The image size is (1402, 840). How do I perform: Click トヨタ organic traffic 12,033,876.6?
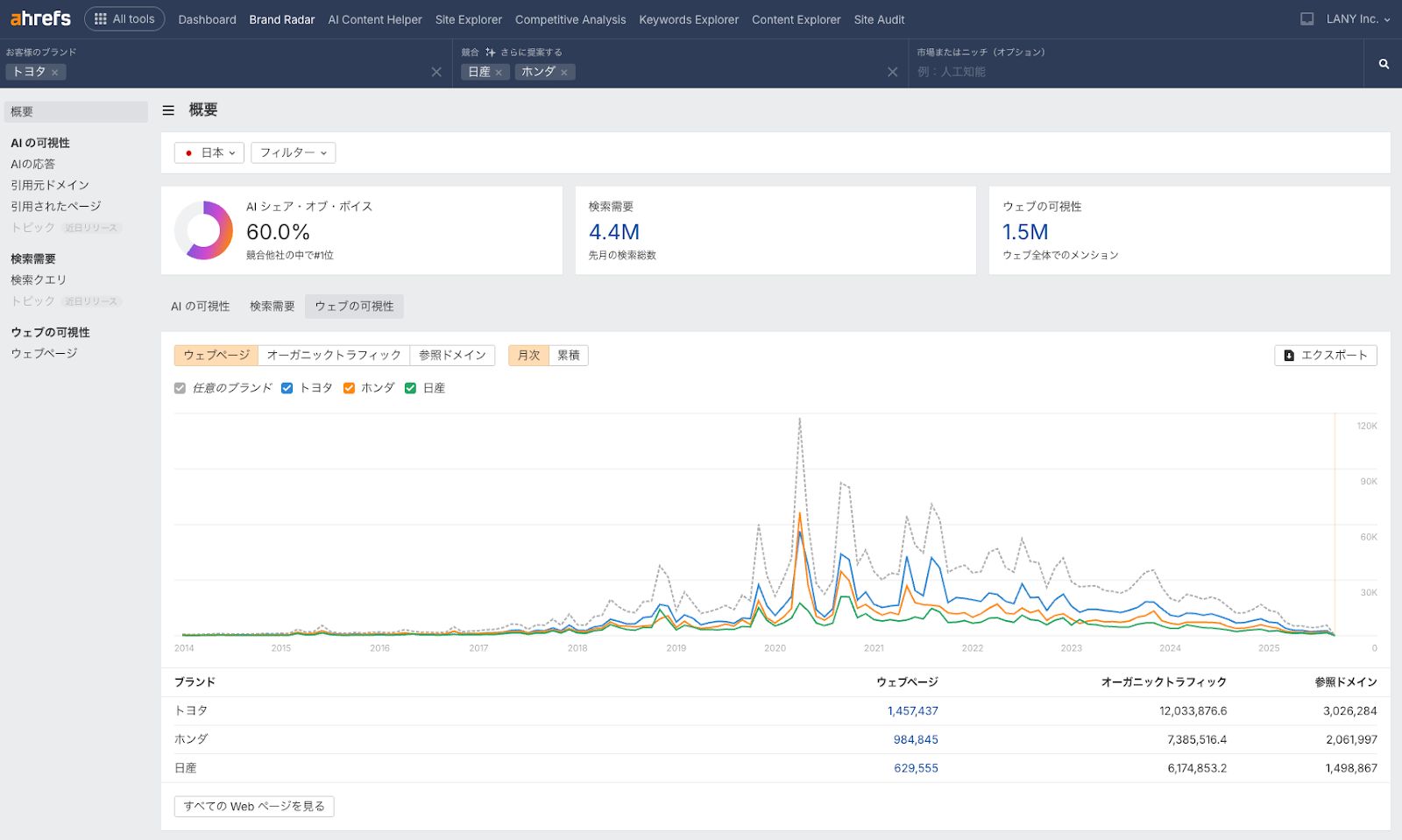coord(1193,711)
